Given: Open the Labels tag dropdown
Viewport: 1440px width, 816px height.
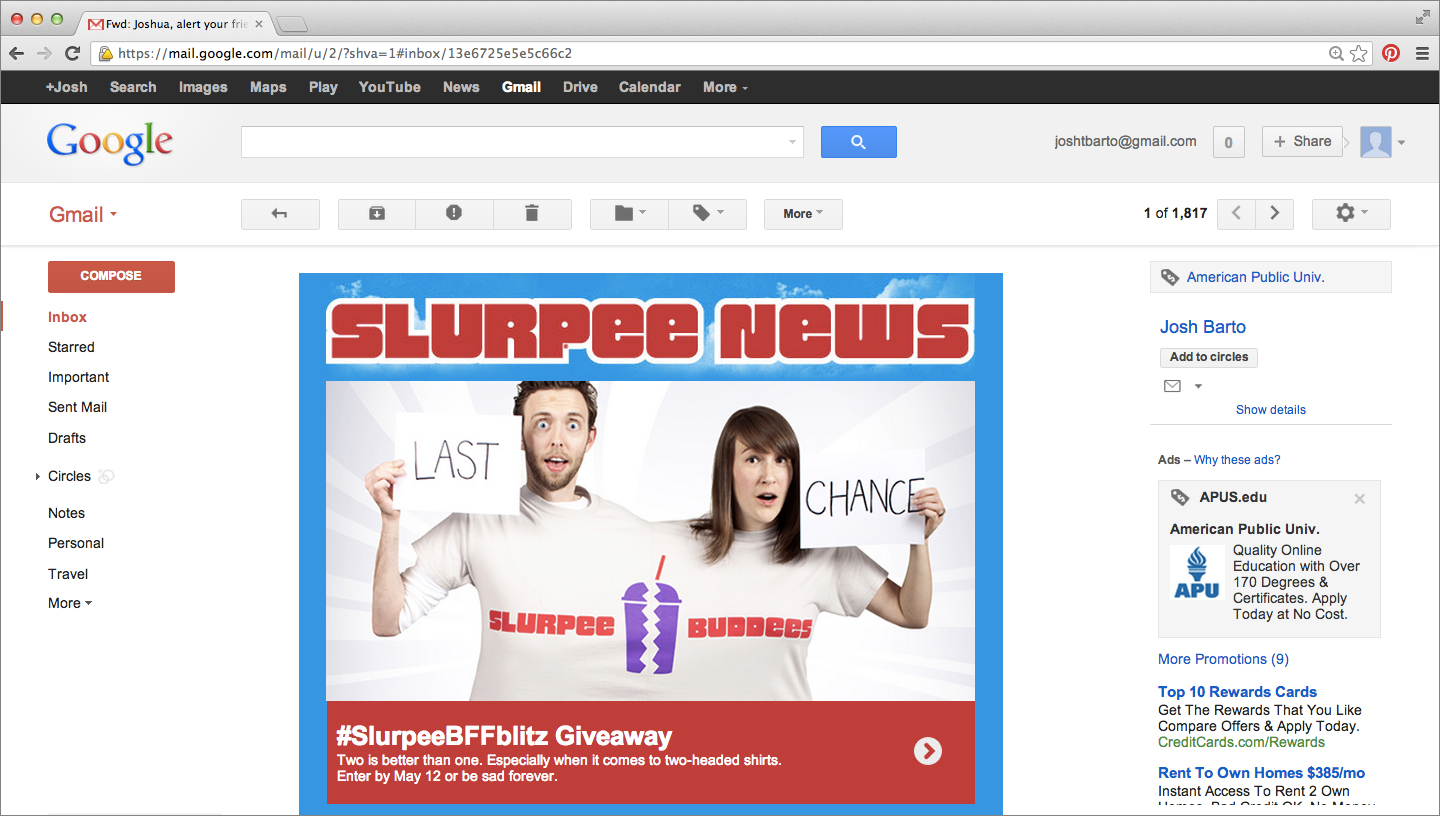Looking at the screenshot, I should 707,214.
